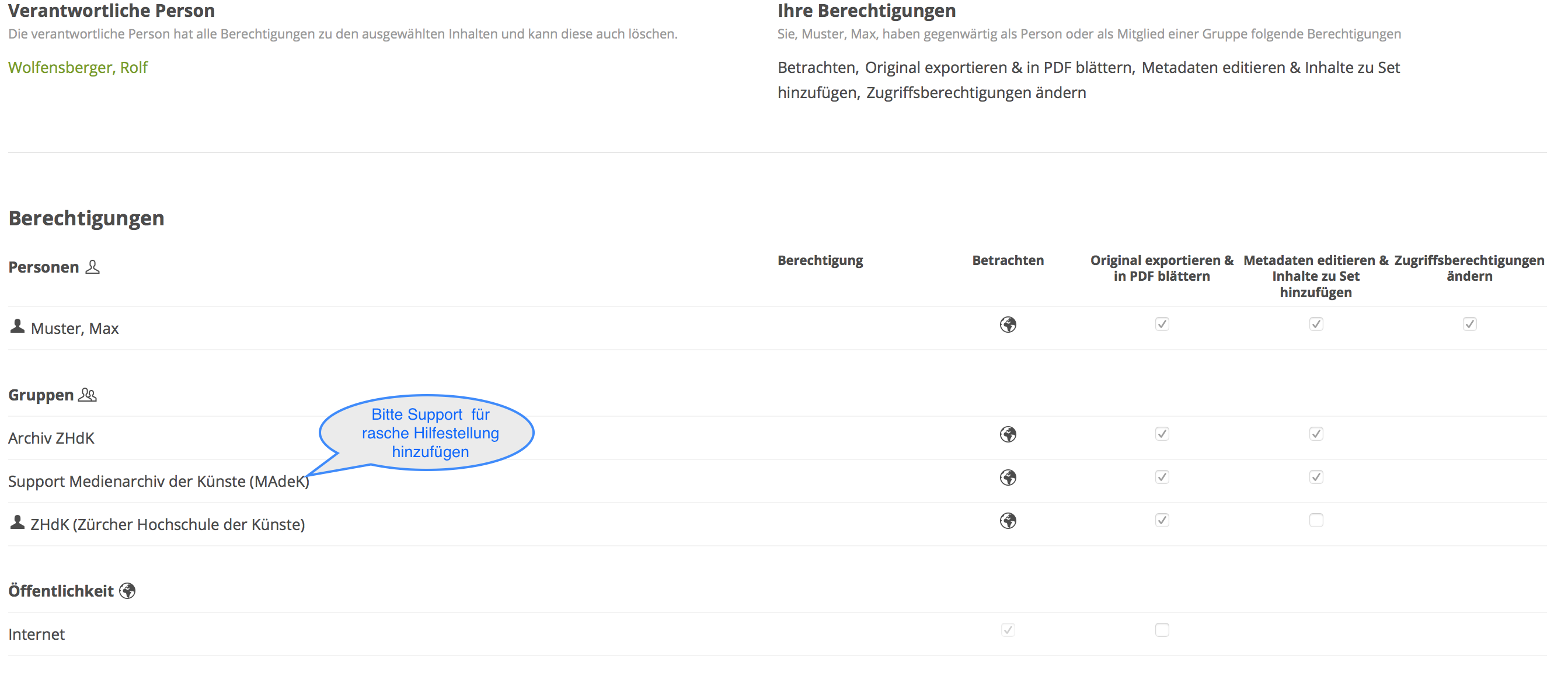Toggle Internet original export checkbox
The height and width of the screenshot is (697, 1568).
(1162, 630)
